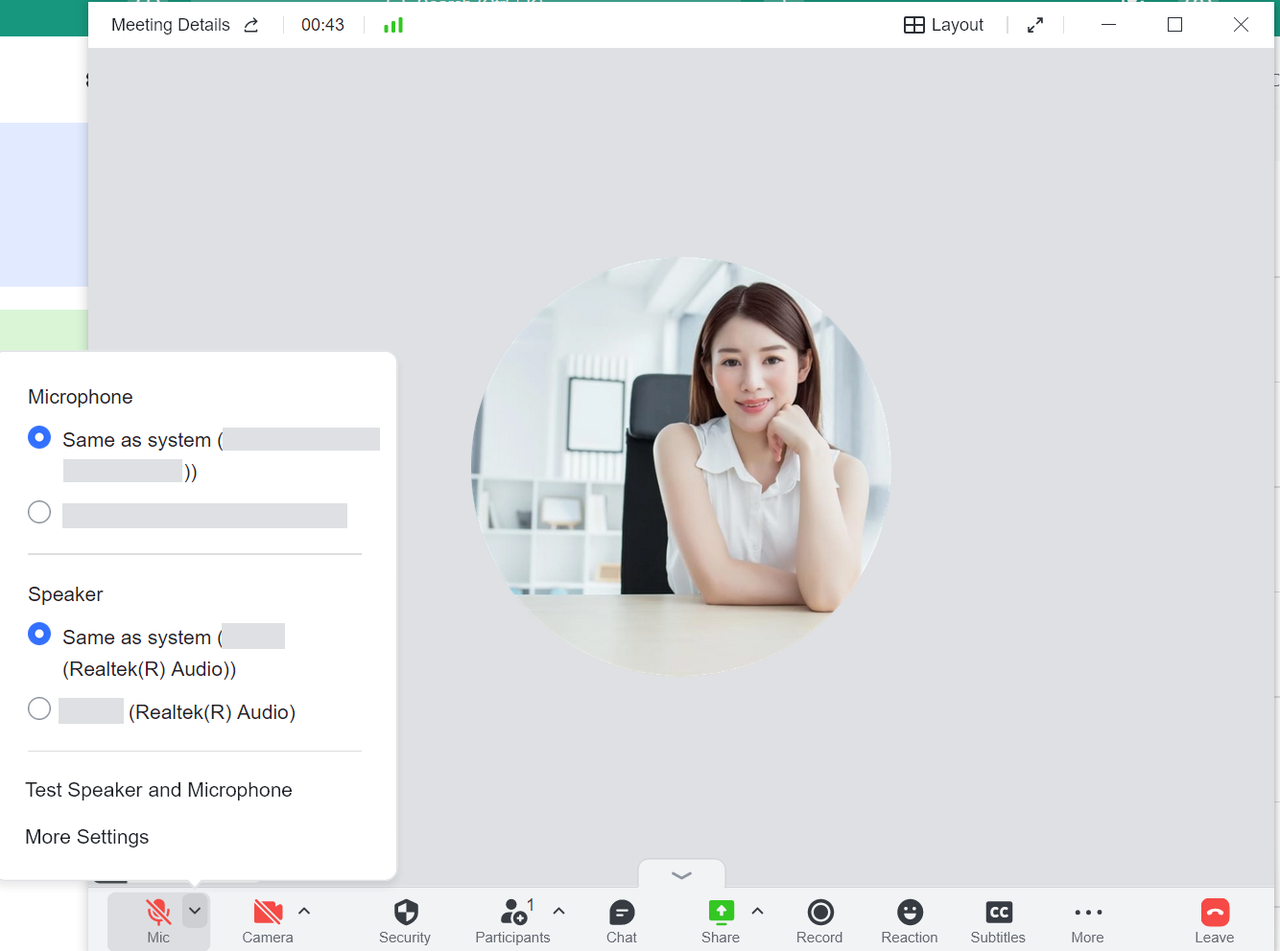Collapse the bottom toolbar via chevron
This screenshot has width=1280, height=951.
coord(682,874)
